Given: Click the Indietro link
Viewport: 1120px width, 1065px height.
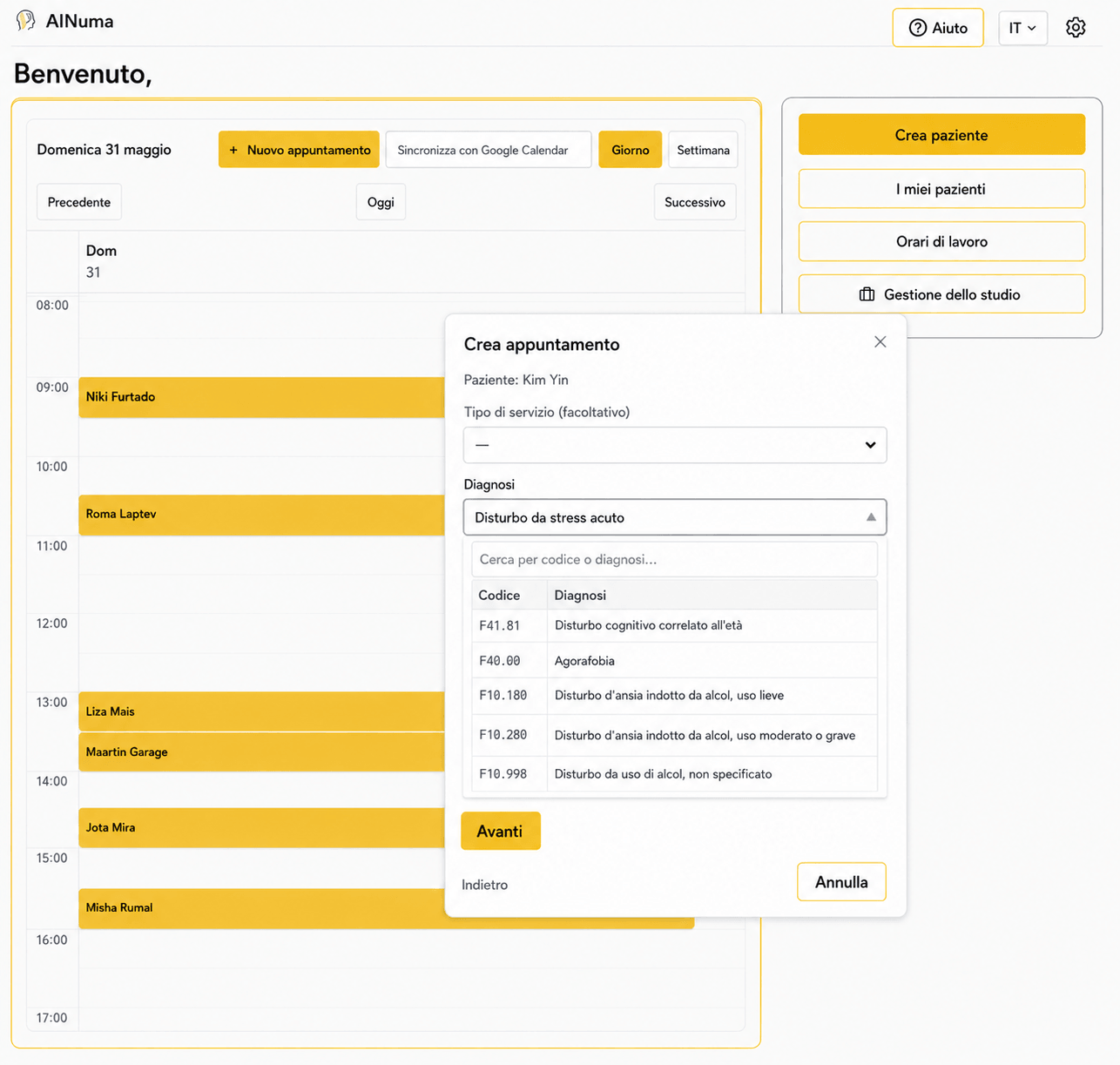Looking at the screenshot, I should 484,885.
